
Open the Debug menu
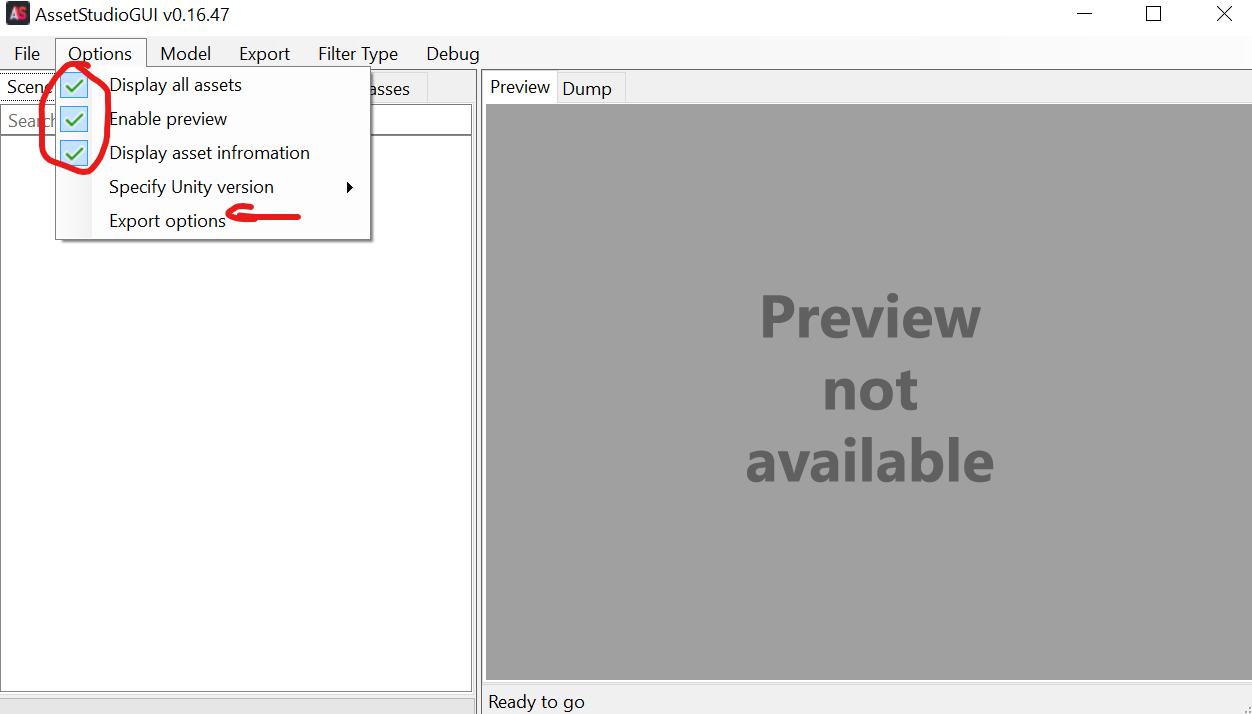click(x=453, y=54)
